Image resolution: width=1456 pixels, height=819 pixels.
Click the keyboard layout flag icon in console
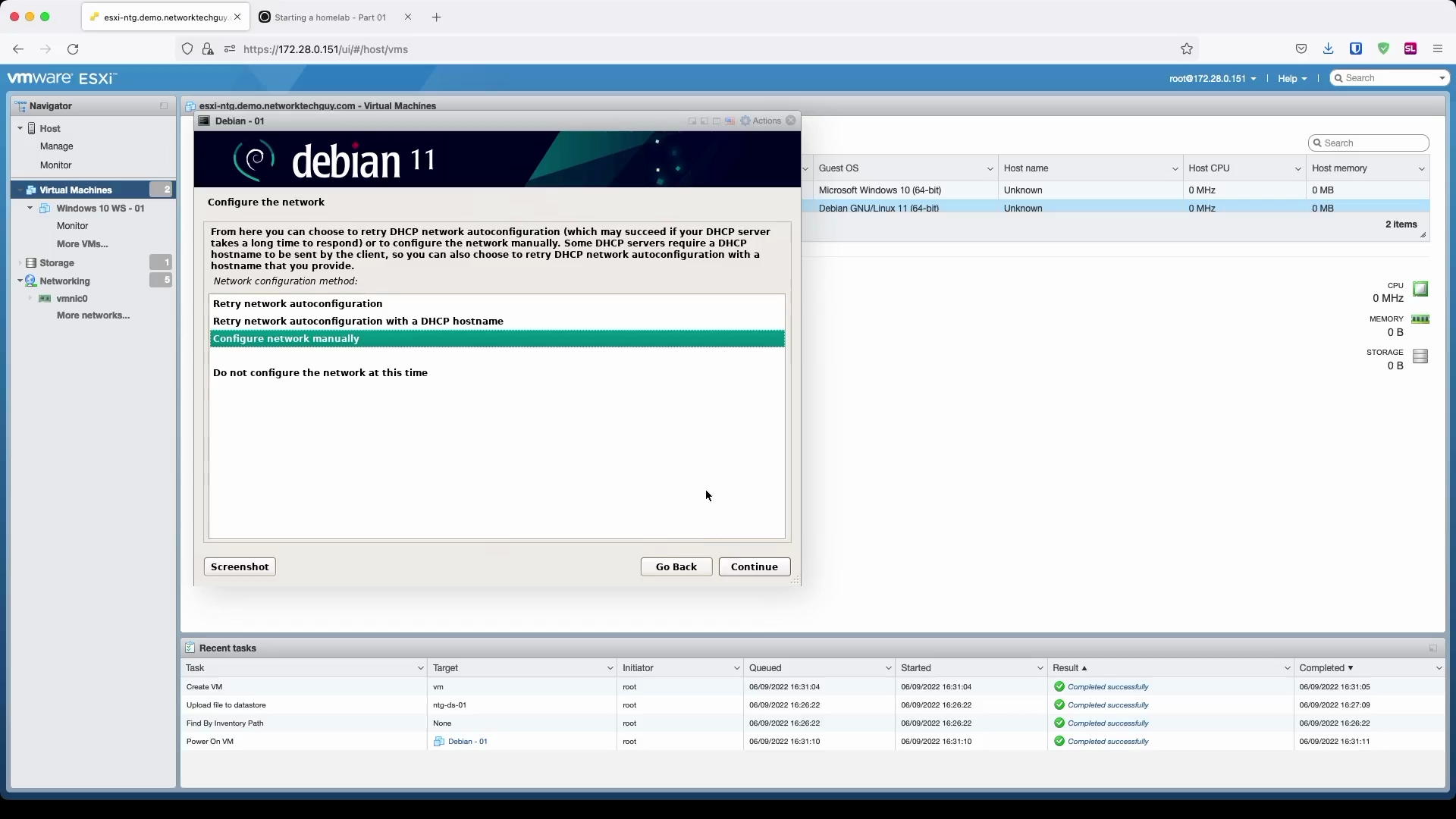(730, 121)
